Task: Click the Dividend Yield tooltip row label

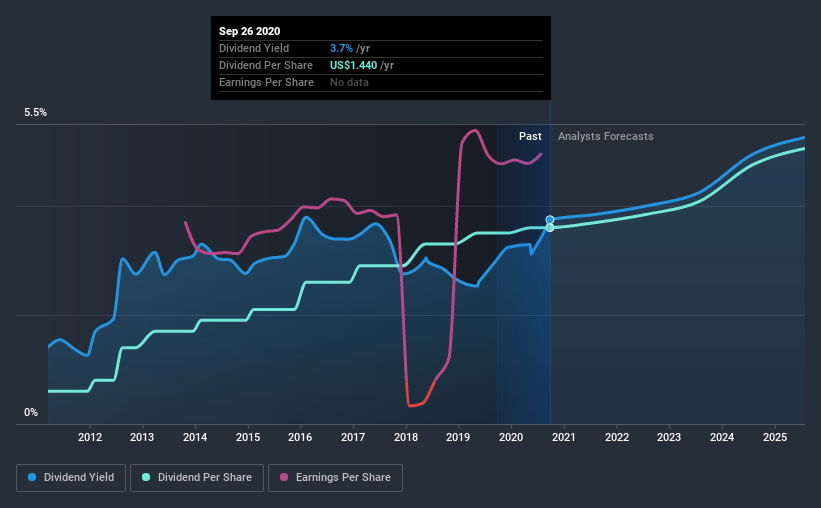Action: coord(254,48)
